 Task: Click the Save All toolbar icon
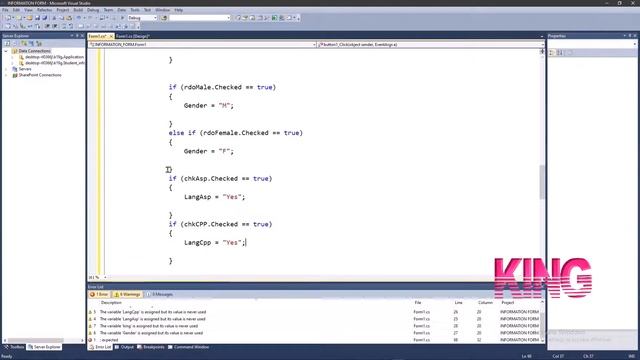44,18
